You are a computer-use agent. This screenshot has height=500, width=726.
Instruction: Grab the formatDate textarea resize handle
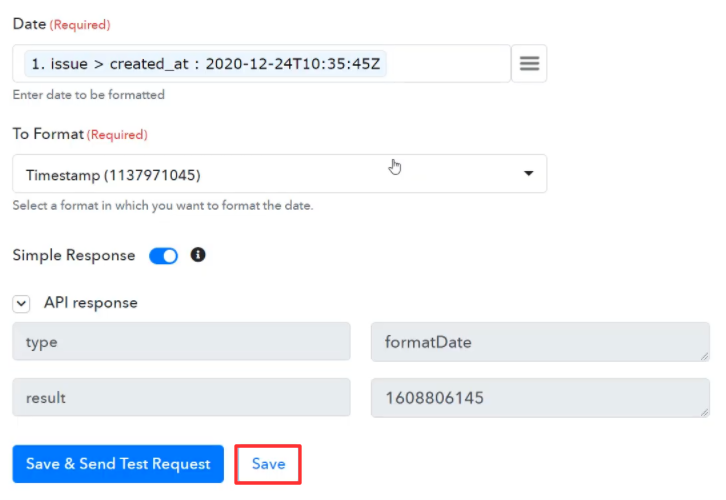point(704,356)
